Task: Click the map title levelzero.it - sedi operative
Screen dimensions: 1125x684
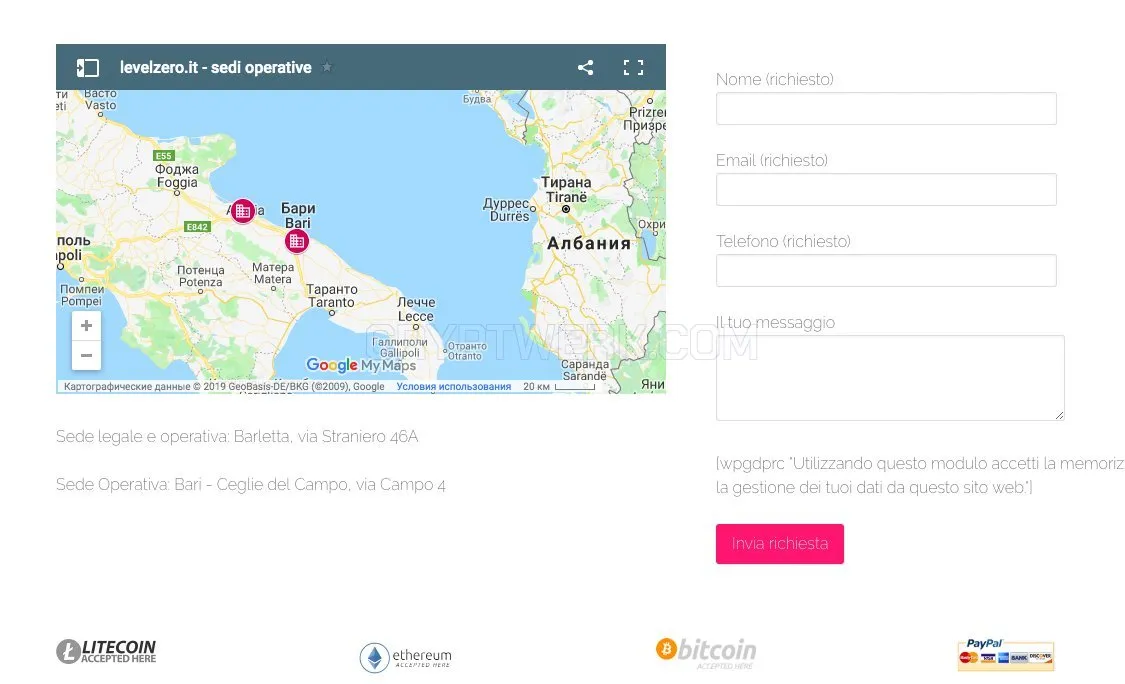Action: (215, 67)
